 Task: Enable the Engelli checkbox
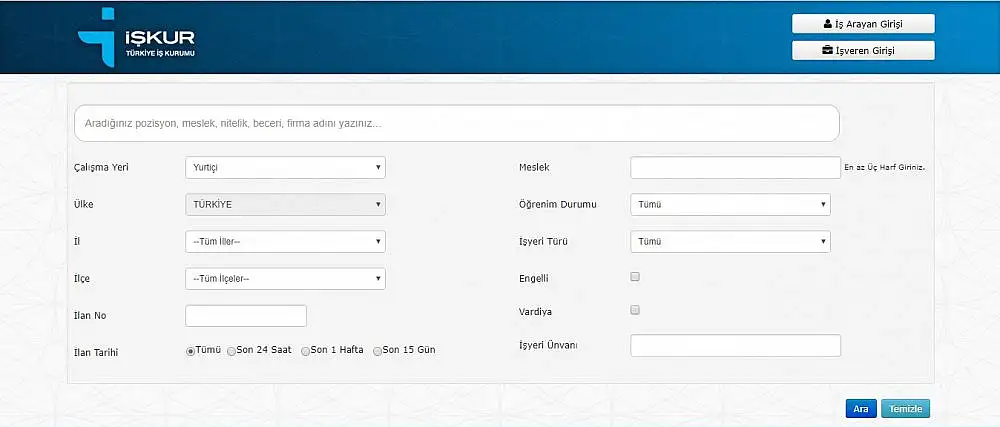tap(635, 277)
